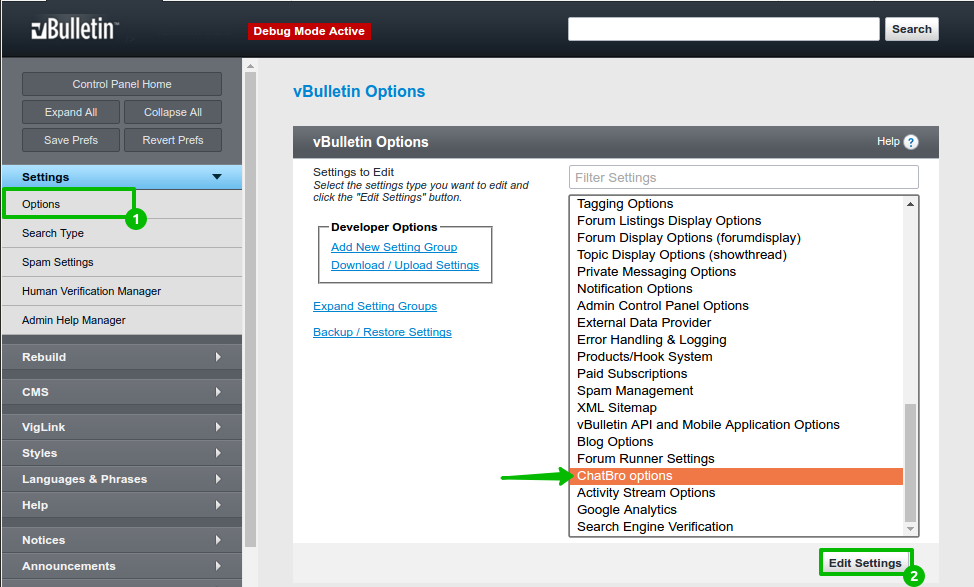The width and height of the screenshot is (974, 587).
Task: Select Admin Control Panel Options
Action: (x=737, y=306)
